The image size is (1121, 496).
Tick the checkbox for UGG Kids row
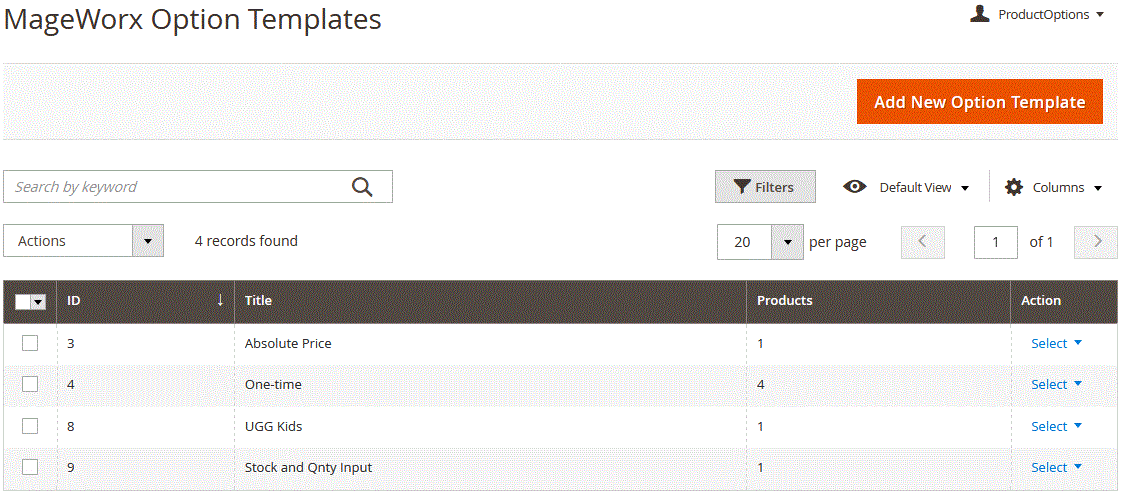[x=30, y=426]
